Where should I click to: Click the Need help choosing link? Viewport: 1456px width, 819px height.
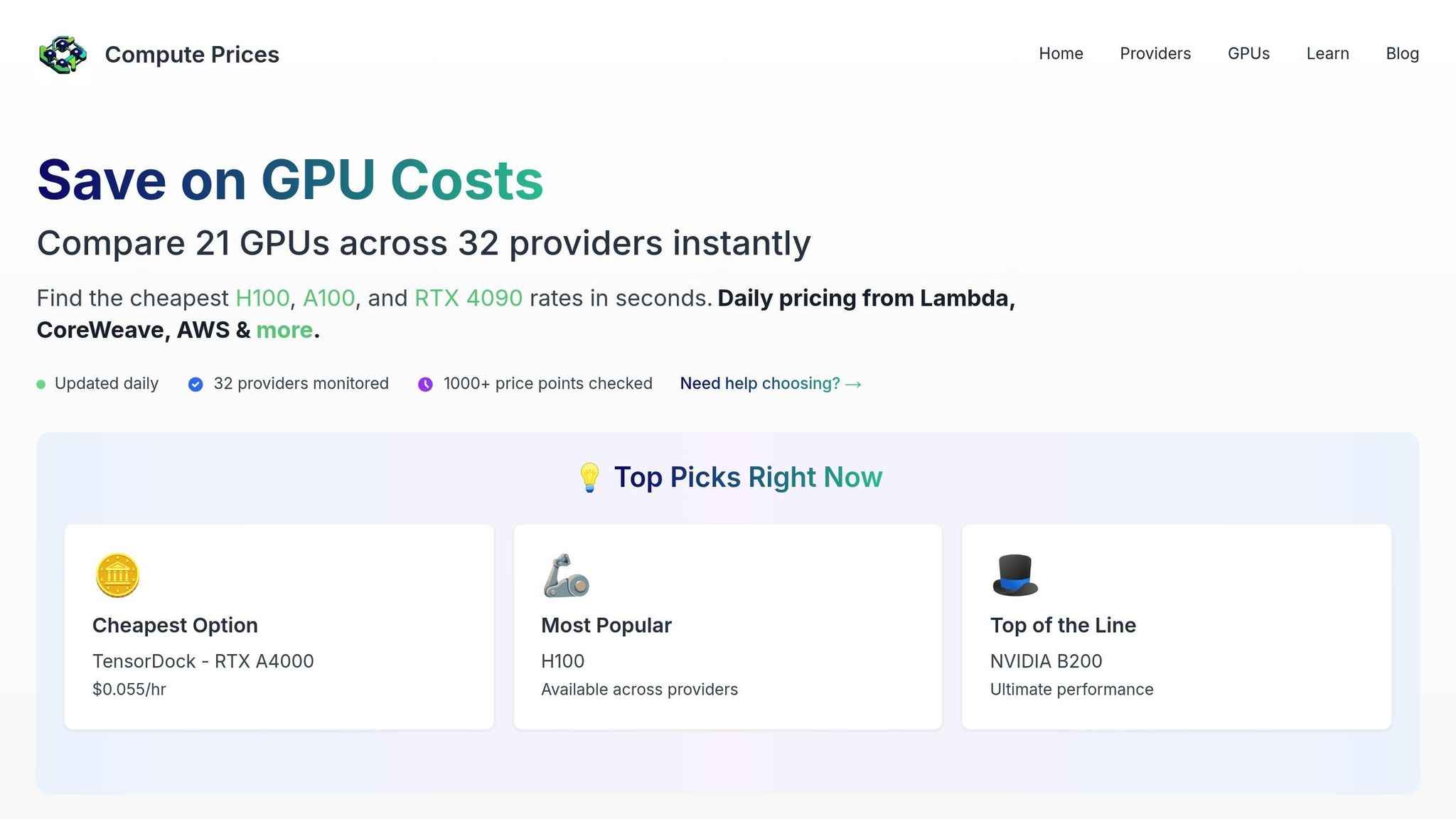770,383
